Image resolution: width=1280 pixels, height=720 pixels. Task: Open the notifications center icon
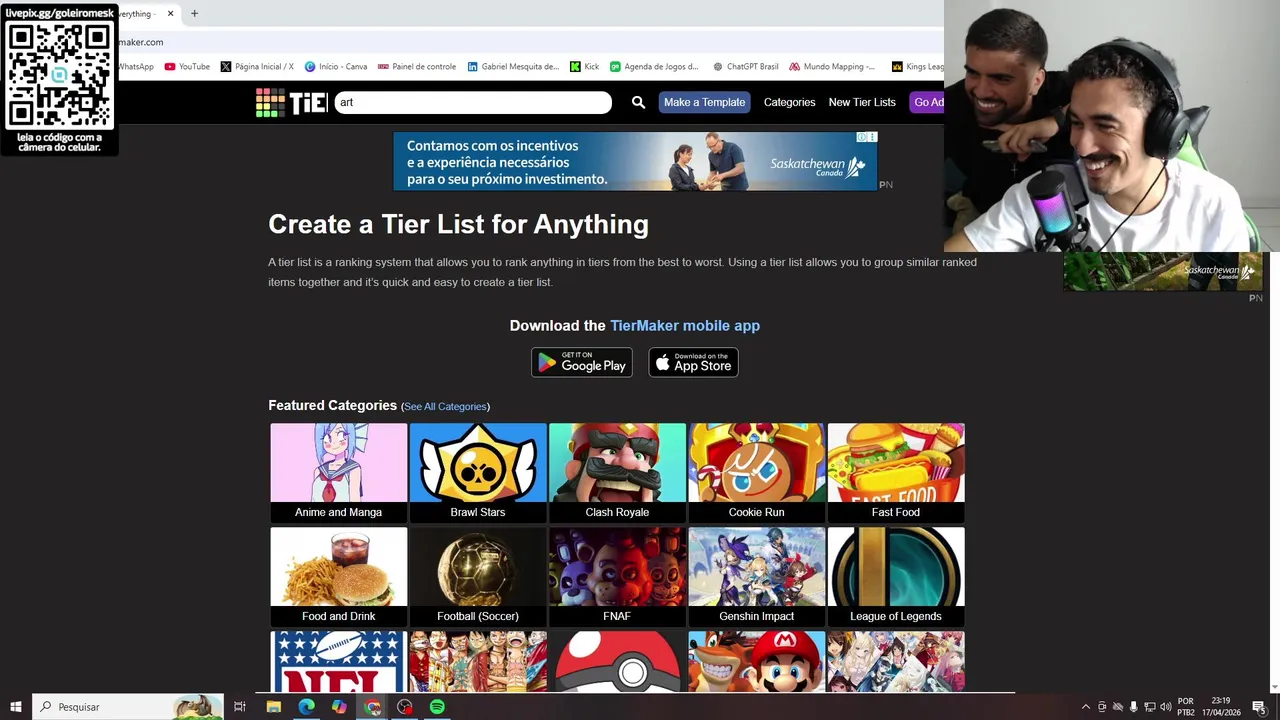click(1259, 707)
